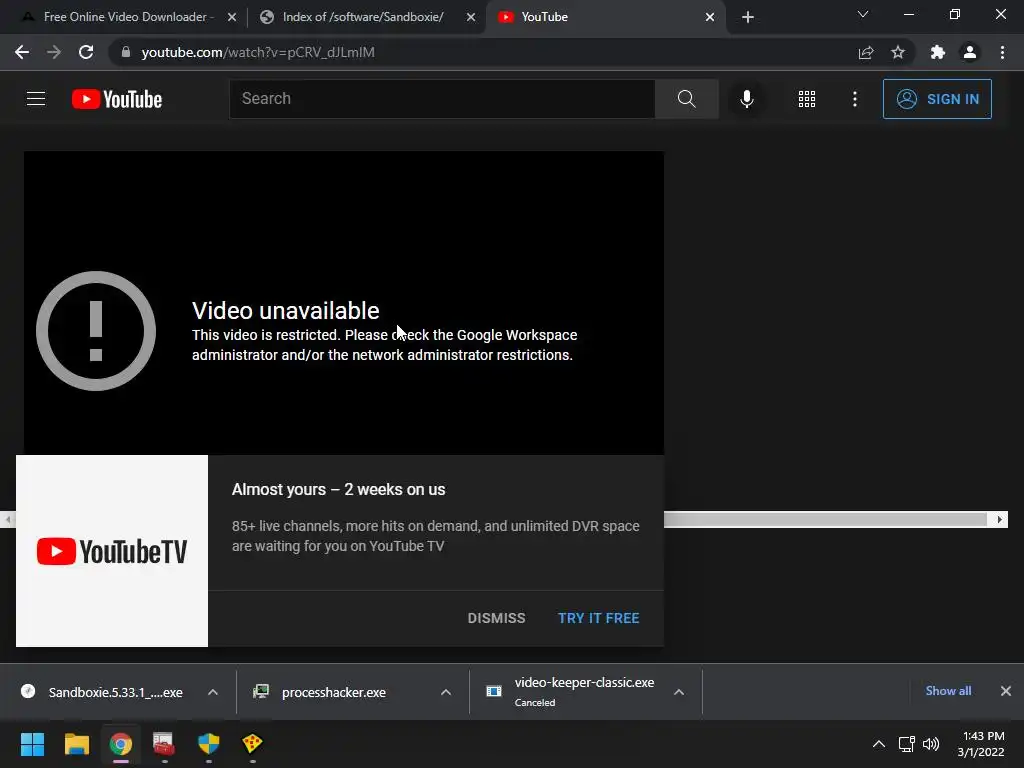The width and height of the screenshot is (1024, 768).
Task: Reload the current page
Action: pyautogui.click(x=86, y=52)
